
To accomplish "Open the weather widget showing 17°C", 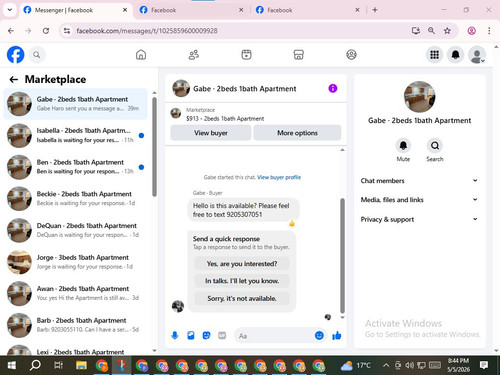I will 356,365.
